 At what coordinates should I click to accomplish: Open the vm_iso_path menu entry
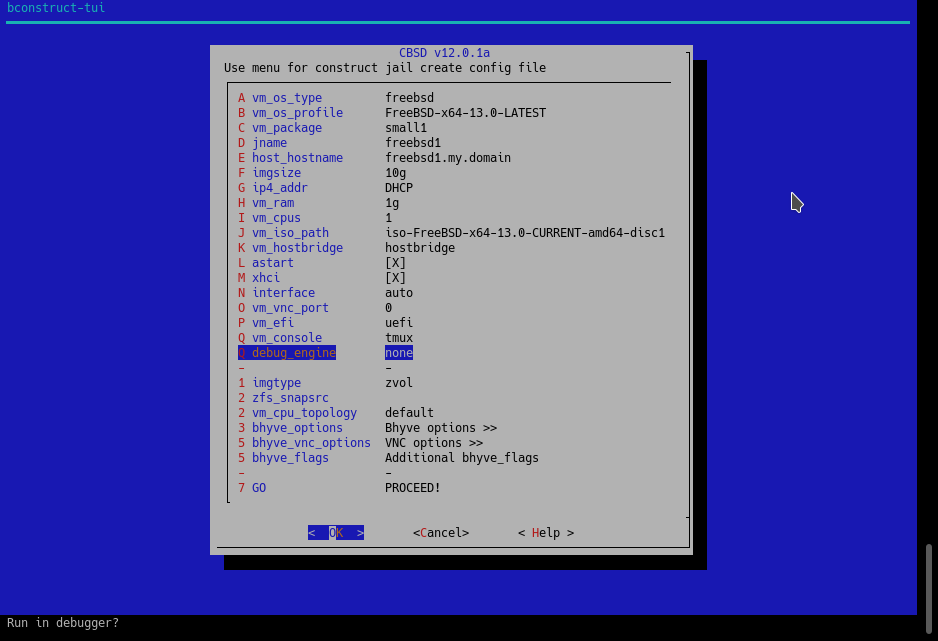tap(452, 233)
